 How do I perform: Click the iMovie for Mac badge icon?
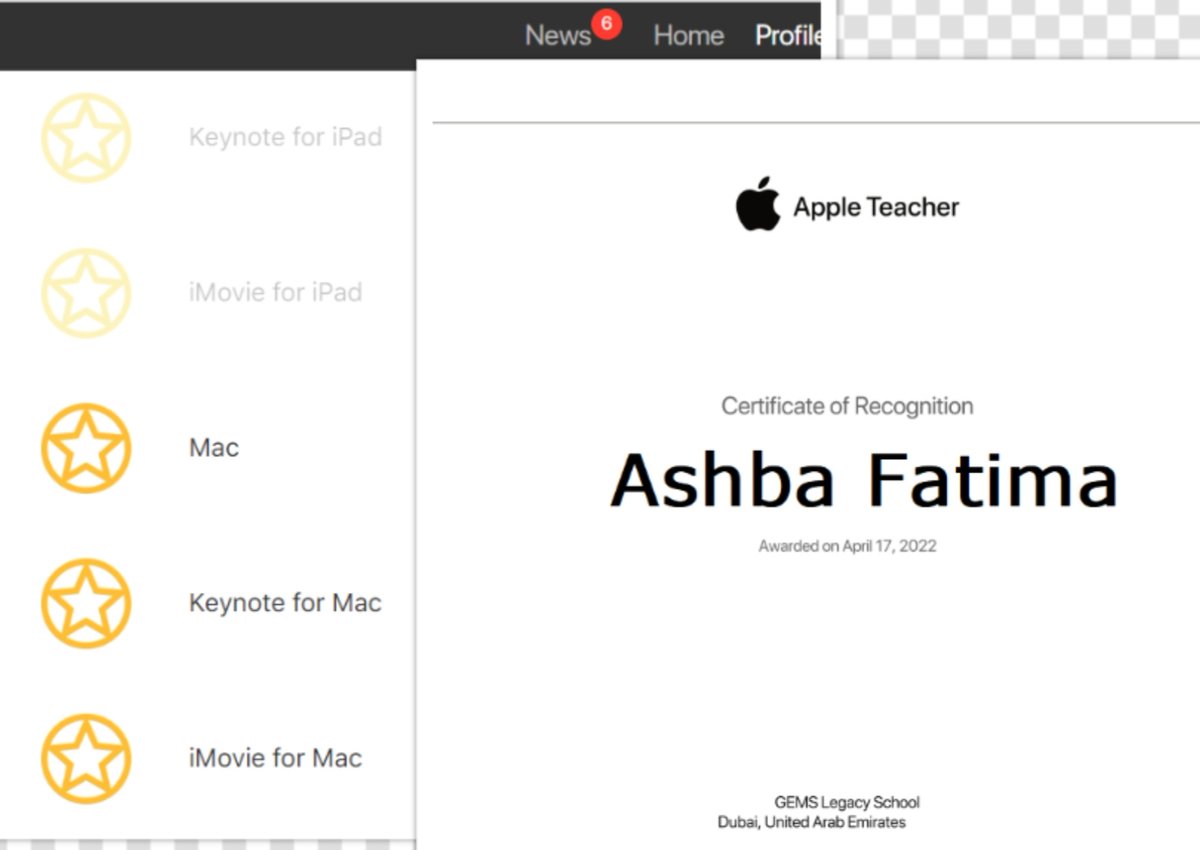[x=86, y=758]
